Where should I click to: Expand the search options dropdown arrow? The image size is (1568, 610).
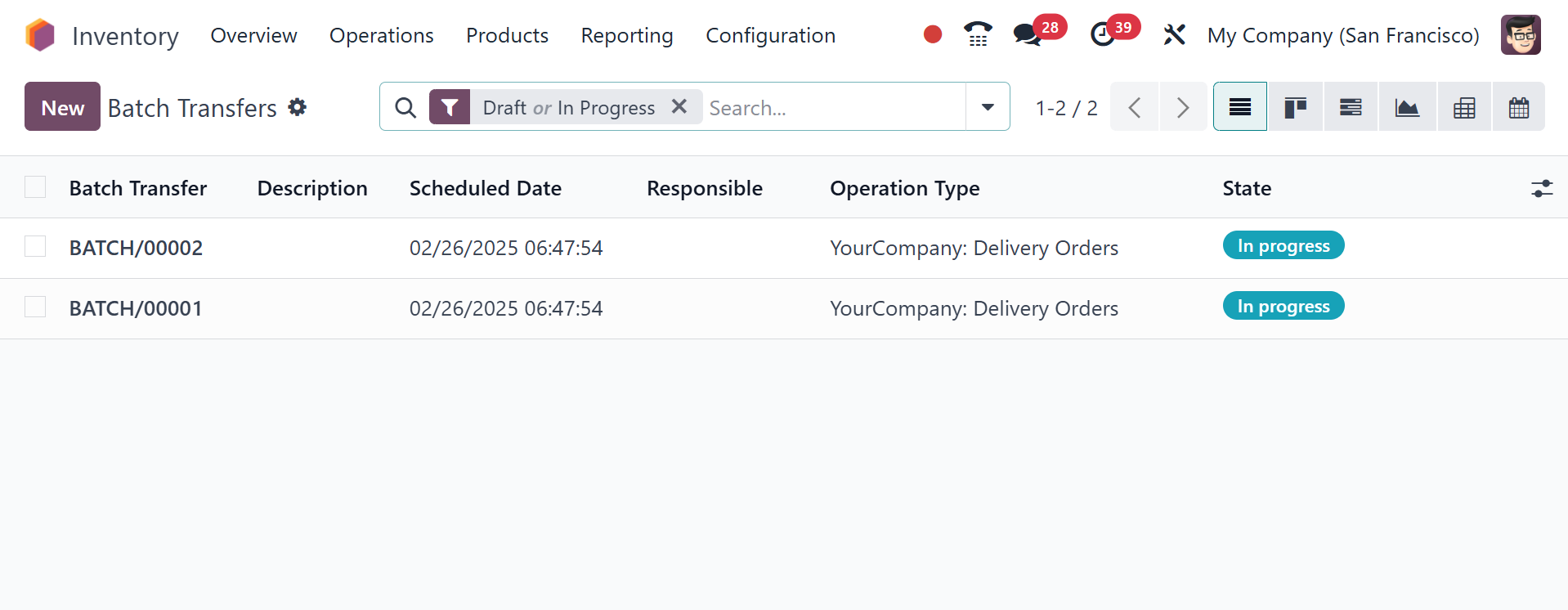(988, 107)
